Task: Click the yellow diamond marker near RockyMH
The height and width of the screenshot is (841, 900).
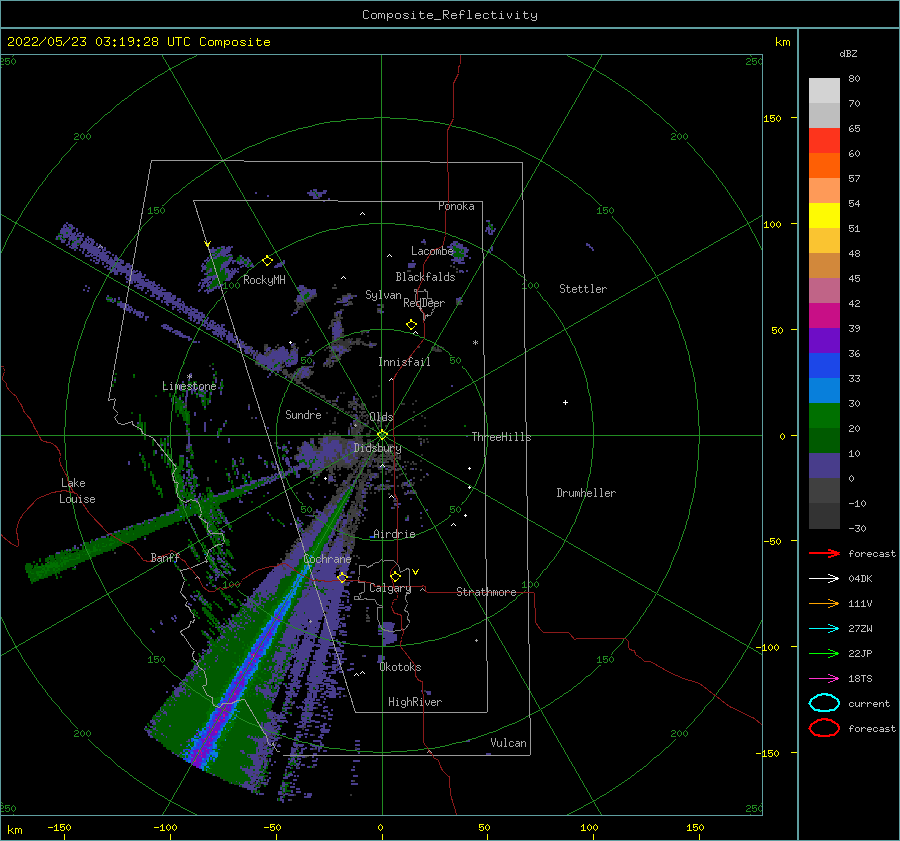Action: pos(267,261)
